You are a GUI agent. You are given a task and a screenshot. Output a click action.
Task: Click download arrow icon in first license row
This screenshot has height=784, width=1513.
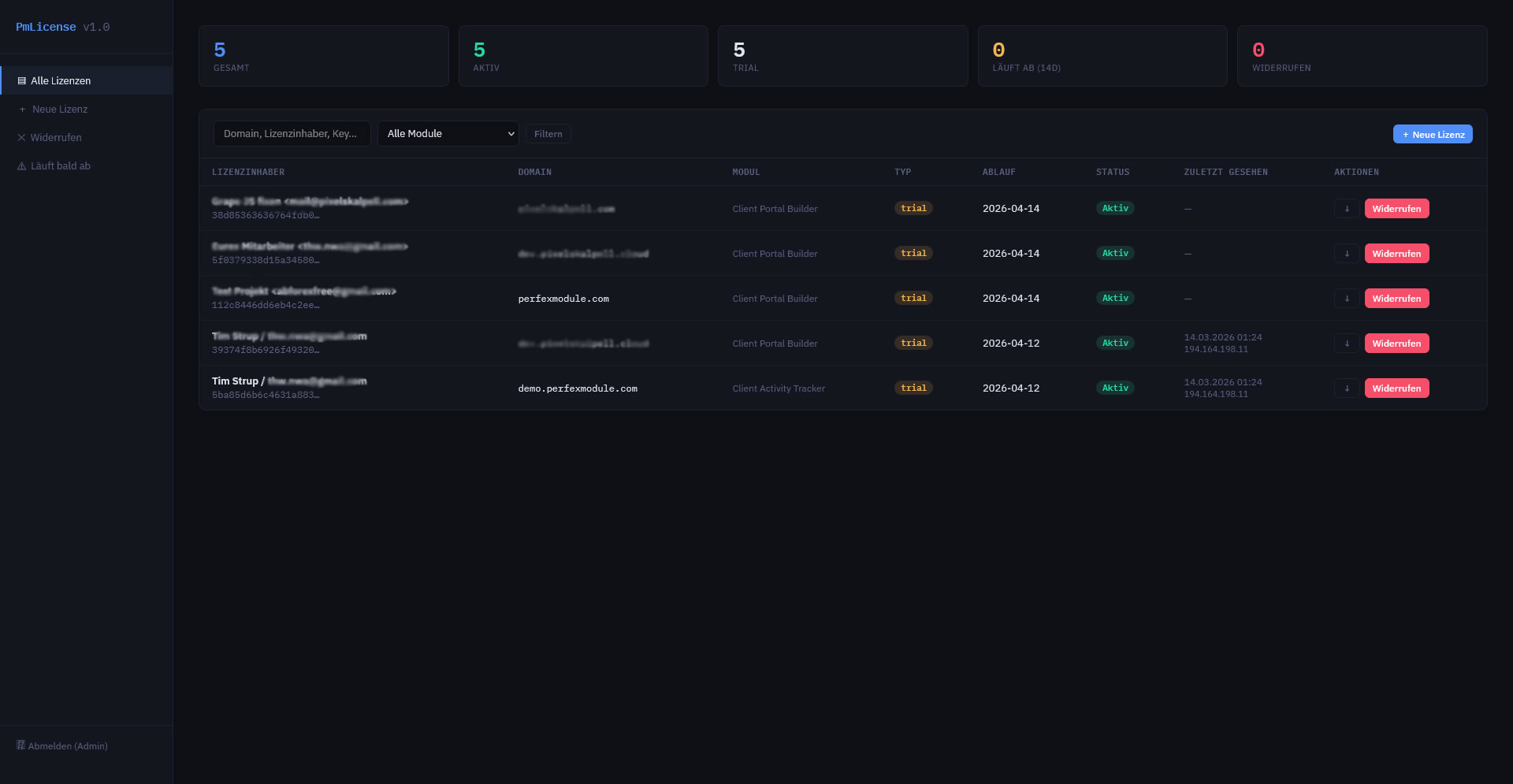[x=1346, y=209]
